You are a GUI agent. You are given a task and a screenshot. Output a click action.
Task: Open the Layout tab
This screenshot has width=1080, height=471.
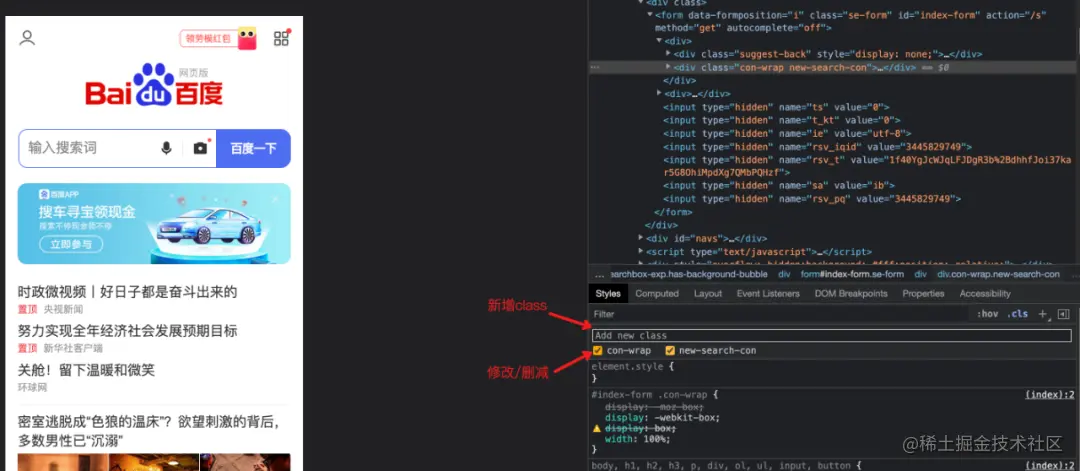(x=708, y=293)
